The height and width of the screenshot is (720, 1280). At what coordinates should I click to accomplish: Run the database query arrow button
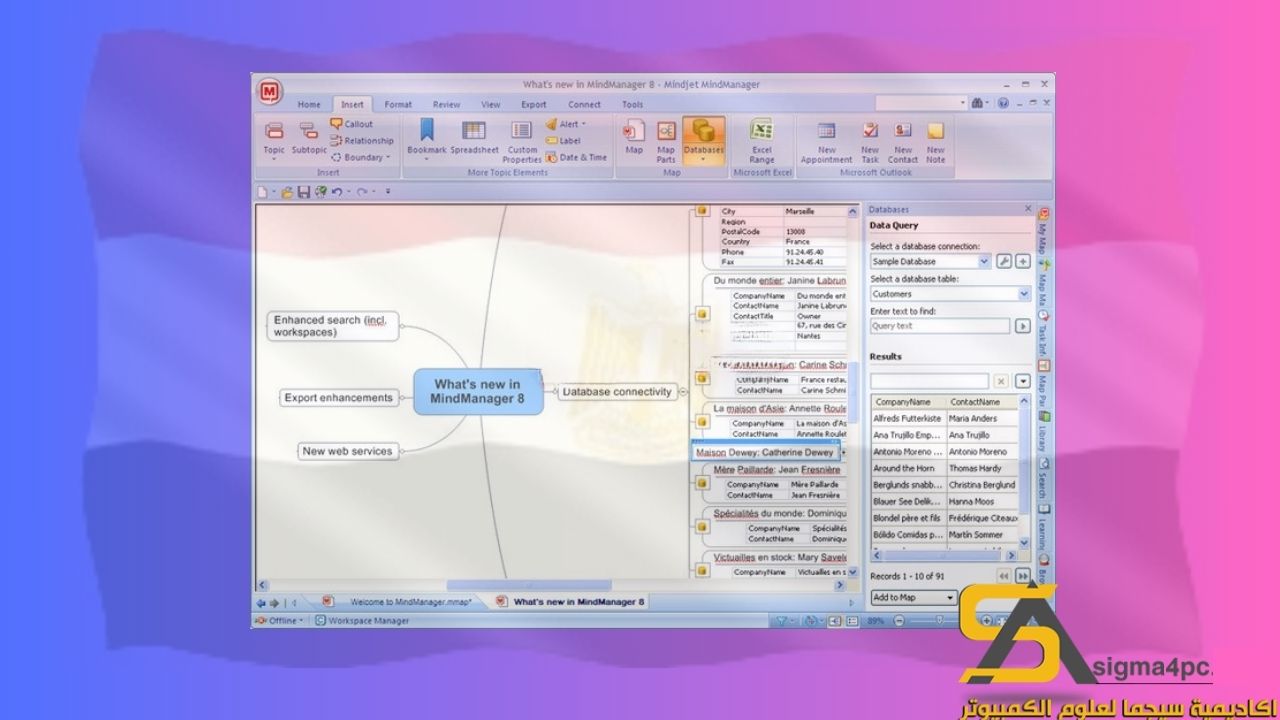pos(1023,326)
